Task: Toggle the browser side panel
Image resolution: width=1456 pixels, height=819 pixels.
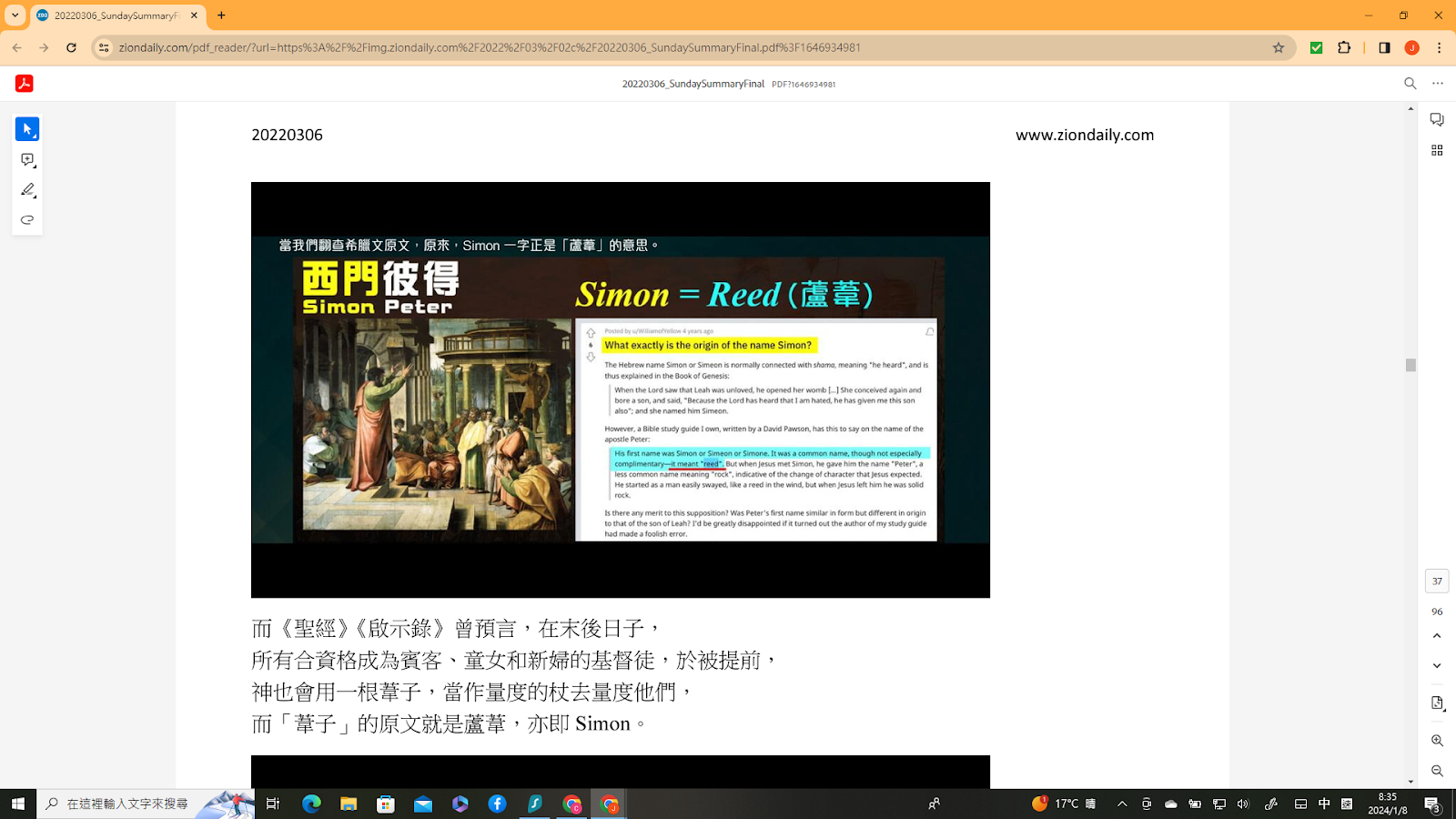Action: point(1384,47)
